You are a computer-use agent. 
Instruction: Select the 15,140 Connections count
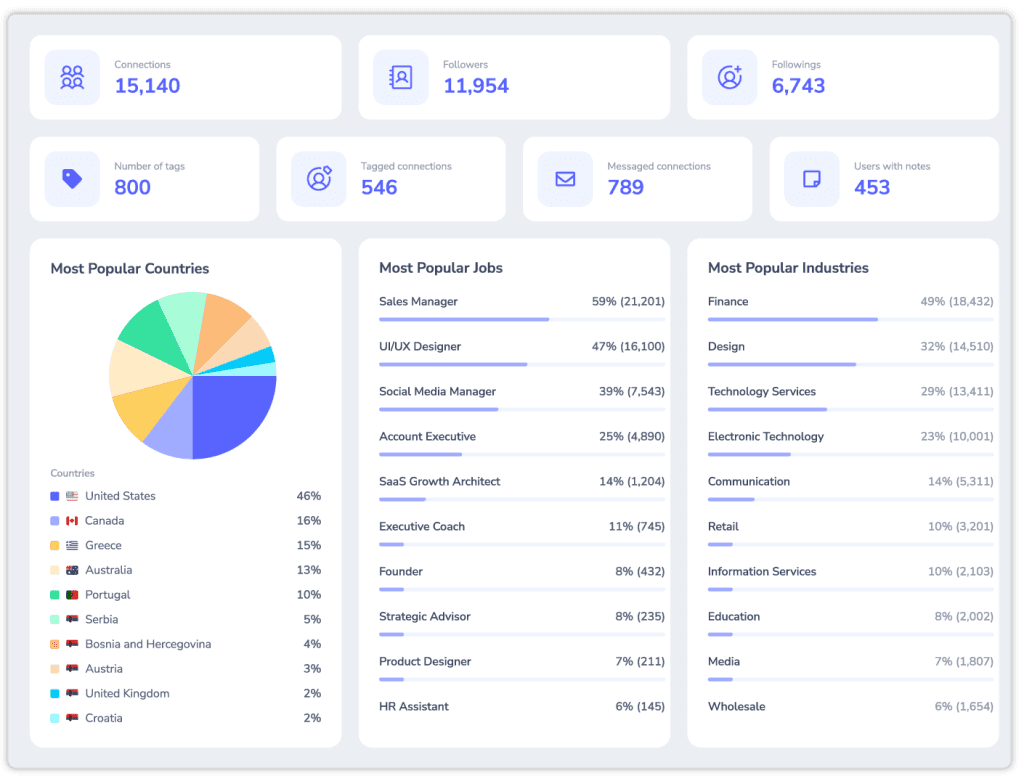(148, 86)
